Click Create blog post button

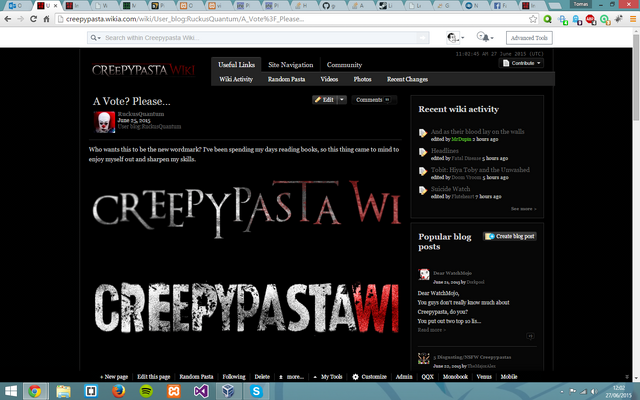click(510, 236)
